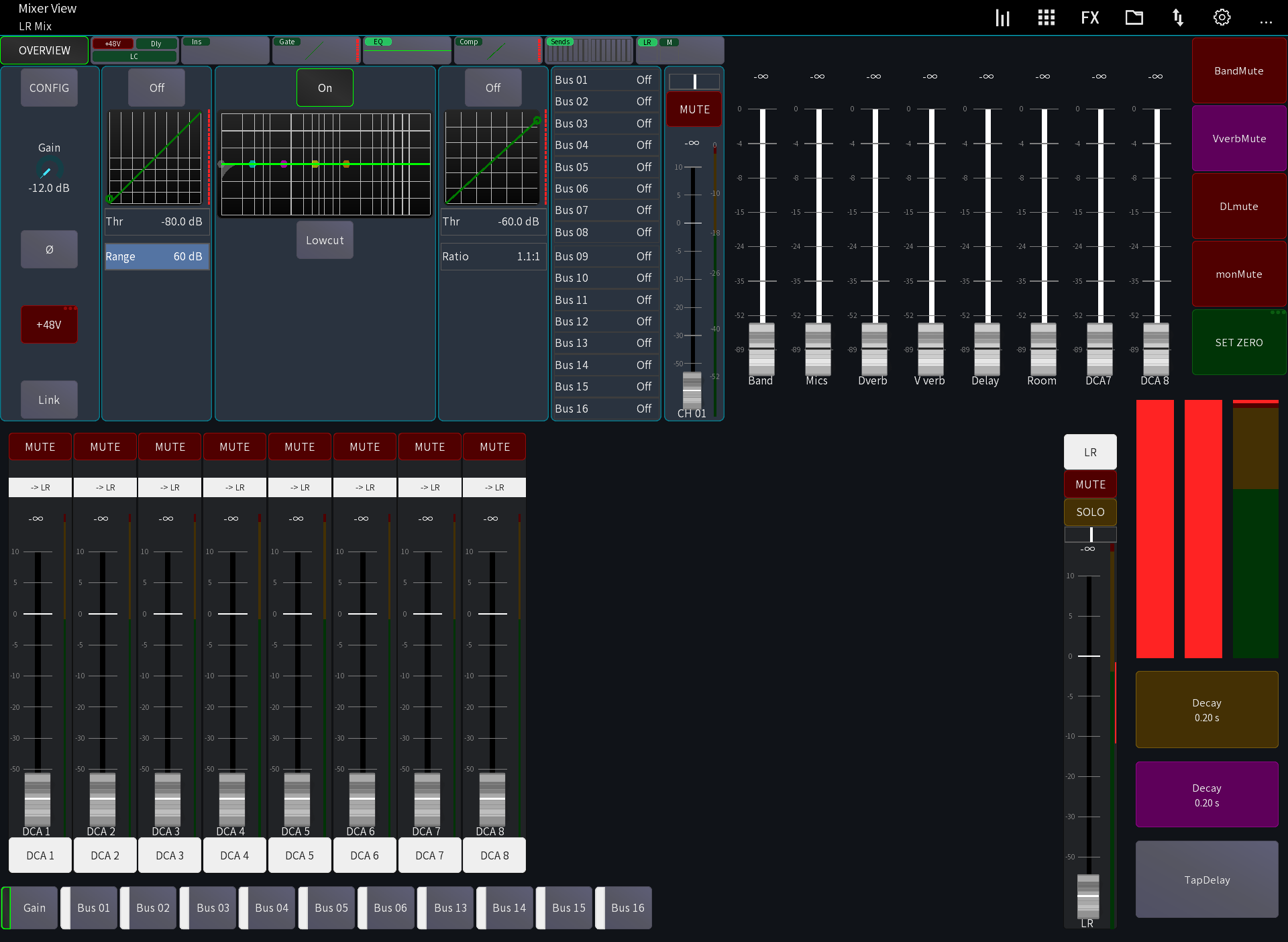Select the LR main bus button
The height and width of the screenshot is (942, 1288).
click(1091, 452)
